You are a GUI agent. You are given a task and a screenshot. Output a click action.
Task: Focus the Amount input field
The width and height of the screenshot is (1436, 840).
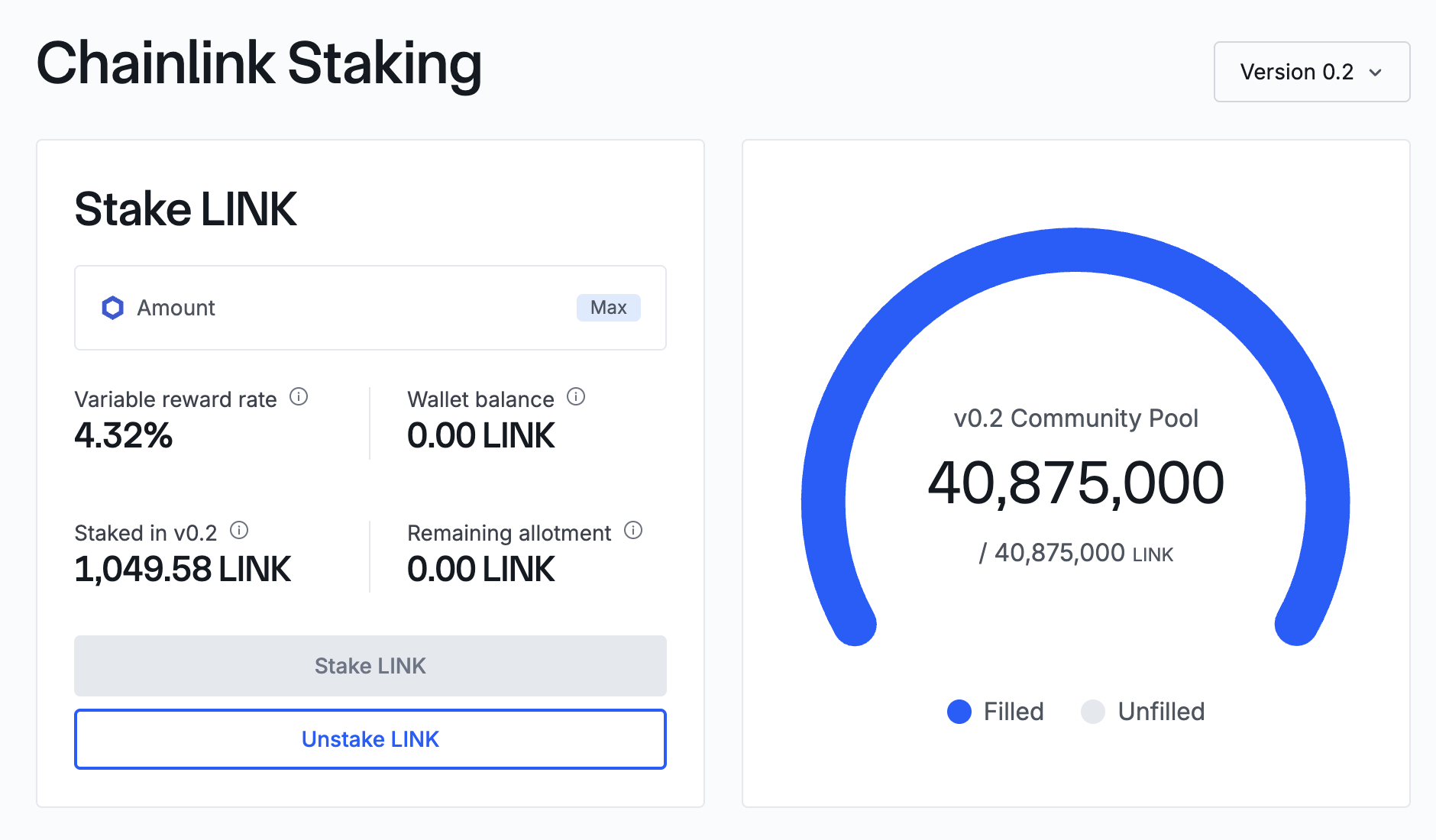point(370,308)
